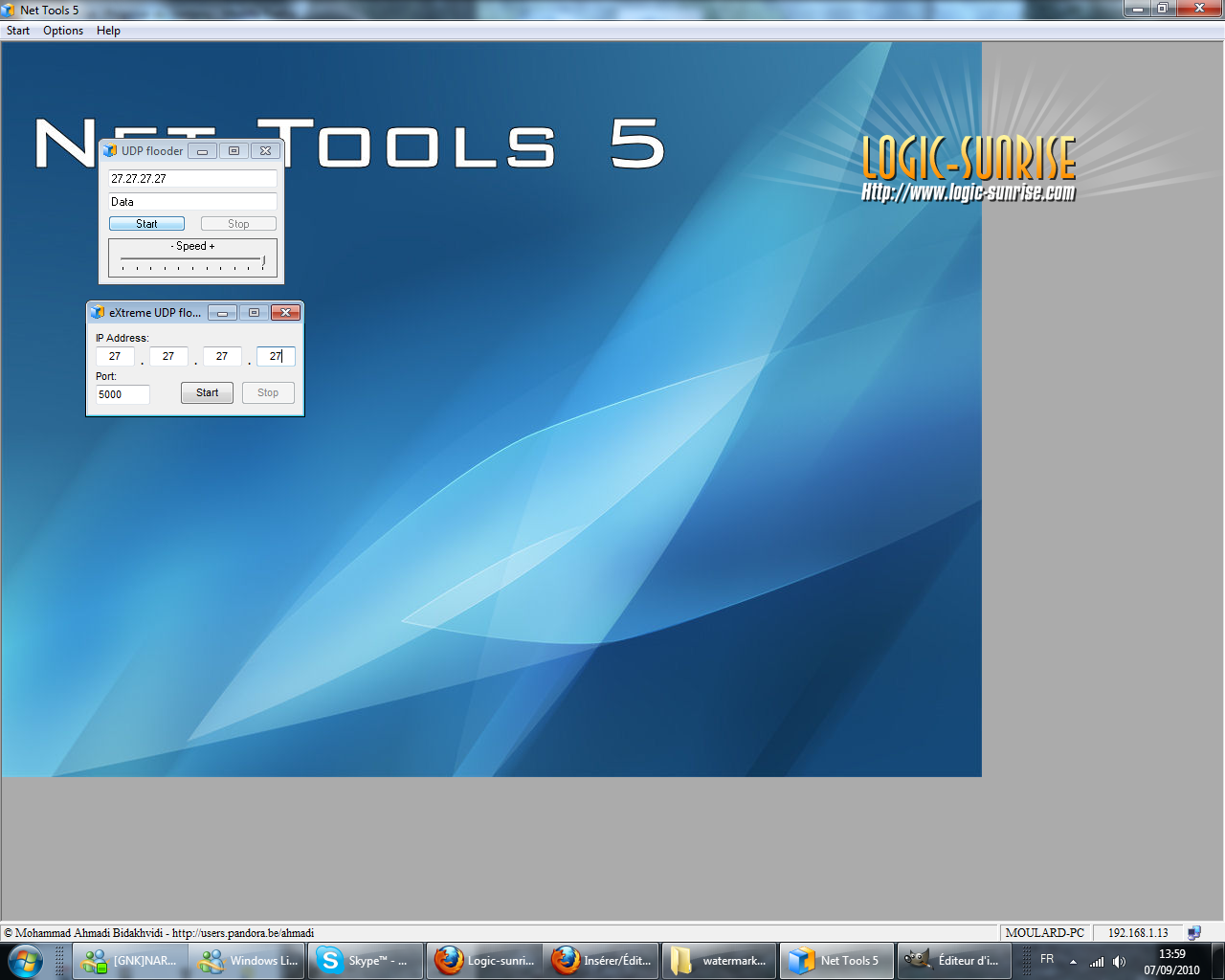
Task: Click the fourth IP Address octet field
Action: pyautogui.click(x=276, y=356)
